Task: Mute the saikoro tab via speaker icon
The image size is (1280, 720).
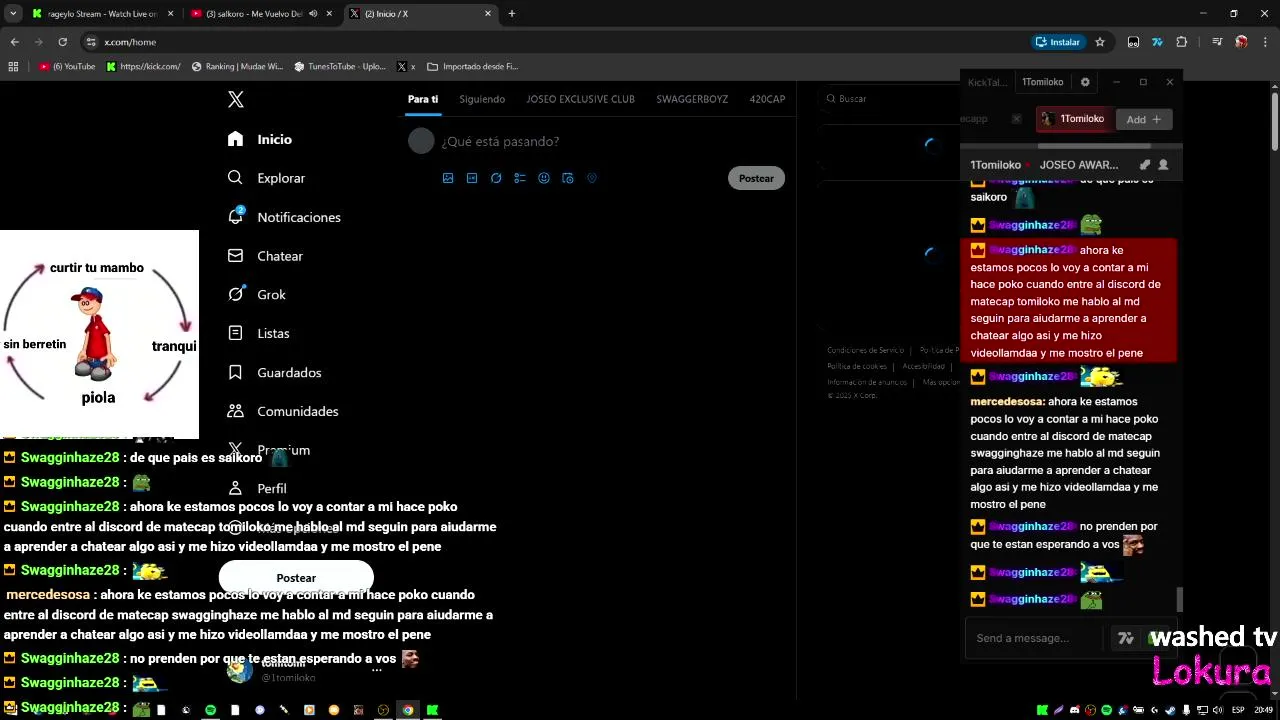Action: (x=314, y=14)
